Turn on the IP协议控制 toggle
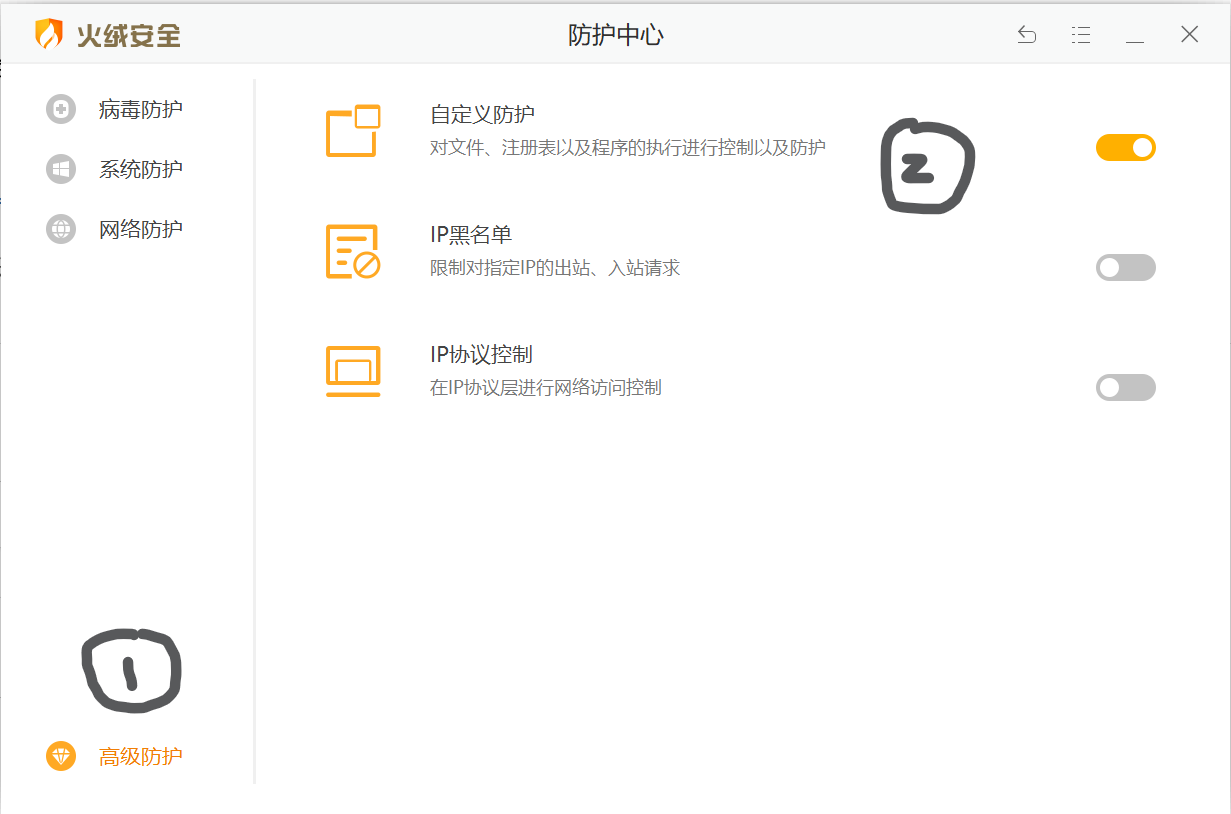This screenshot has width=1231, height=814. click(1125, 388)
